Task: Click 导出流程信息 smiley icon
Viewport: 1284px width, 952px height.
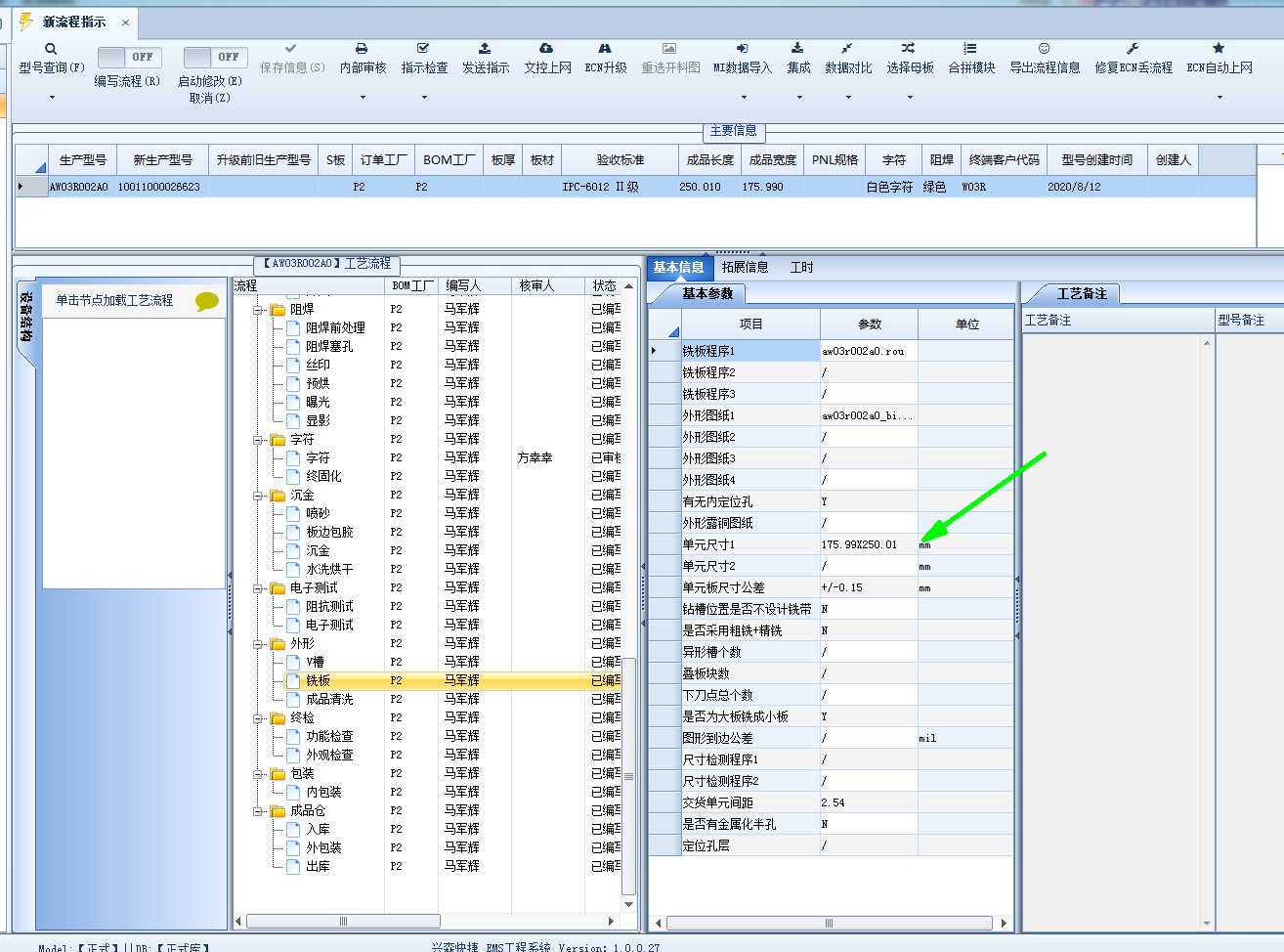Action: (x=1044, y=48)
